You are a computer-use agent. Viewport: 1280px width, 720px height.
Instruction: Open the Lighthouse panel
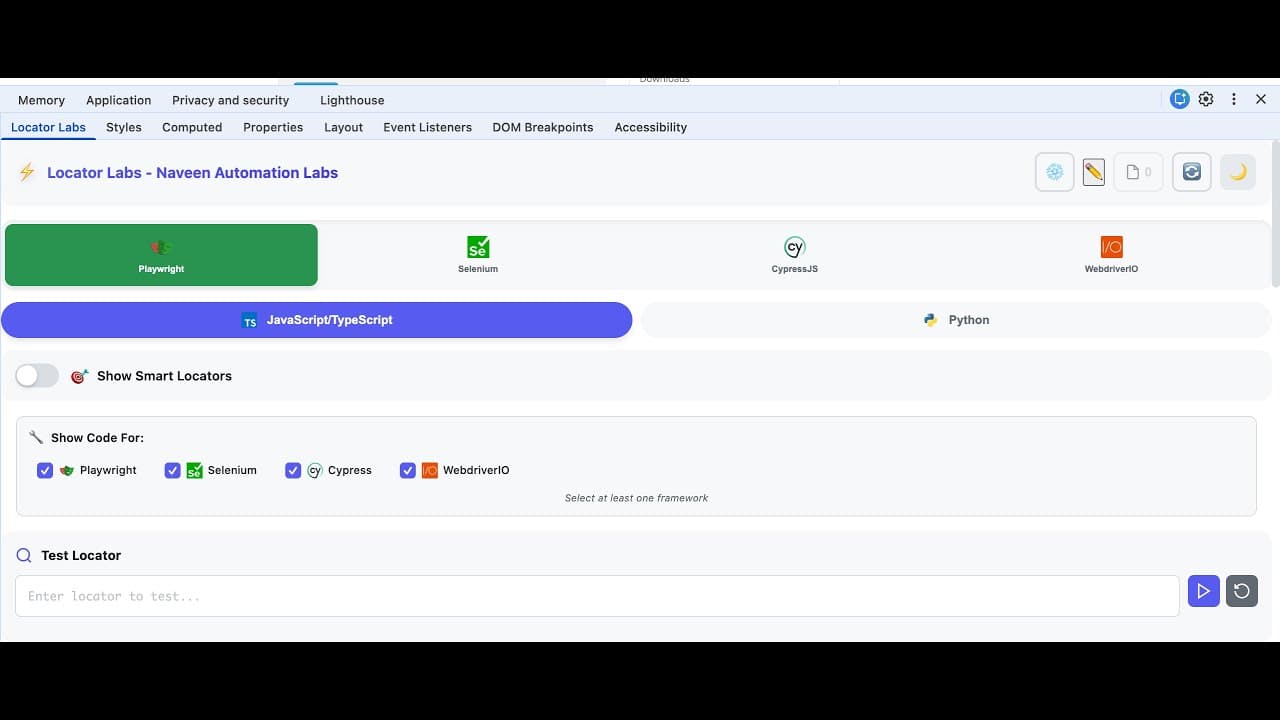(x=351, y=100)
